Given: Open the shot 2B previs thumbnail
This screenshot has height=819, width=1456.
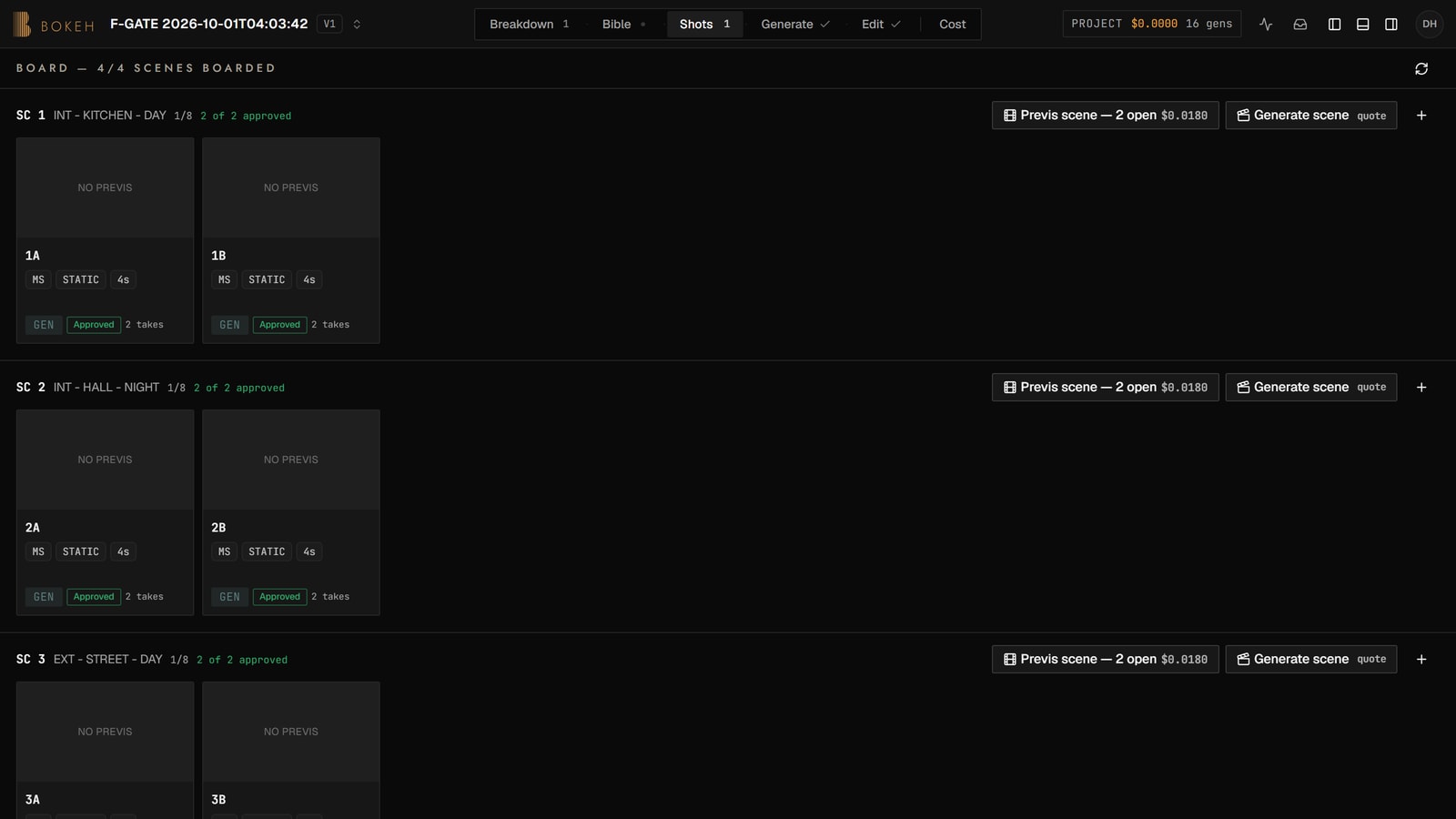Looking at the screenshot, I should (291, 460).
